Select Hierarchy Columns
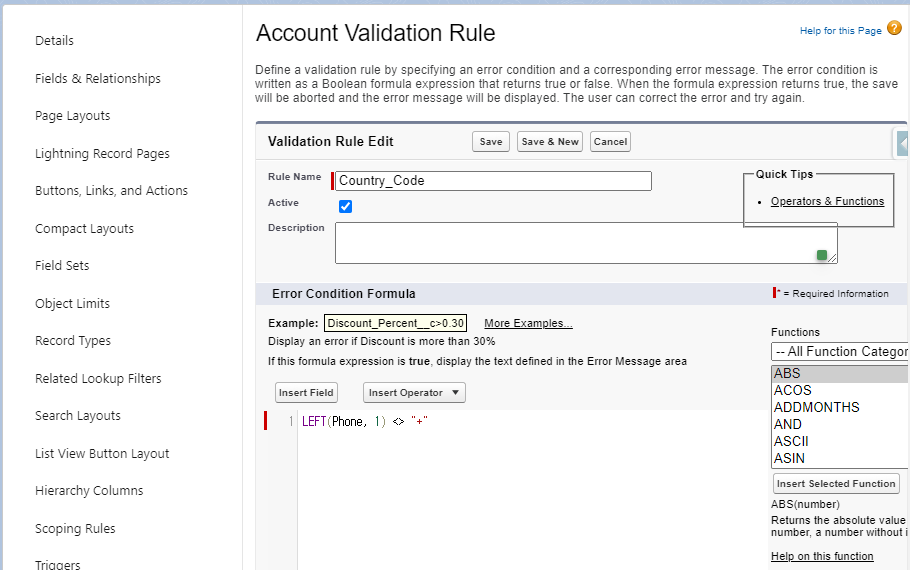 tap(89, 490)
